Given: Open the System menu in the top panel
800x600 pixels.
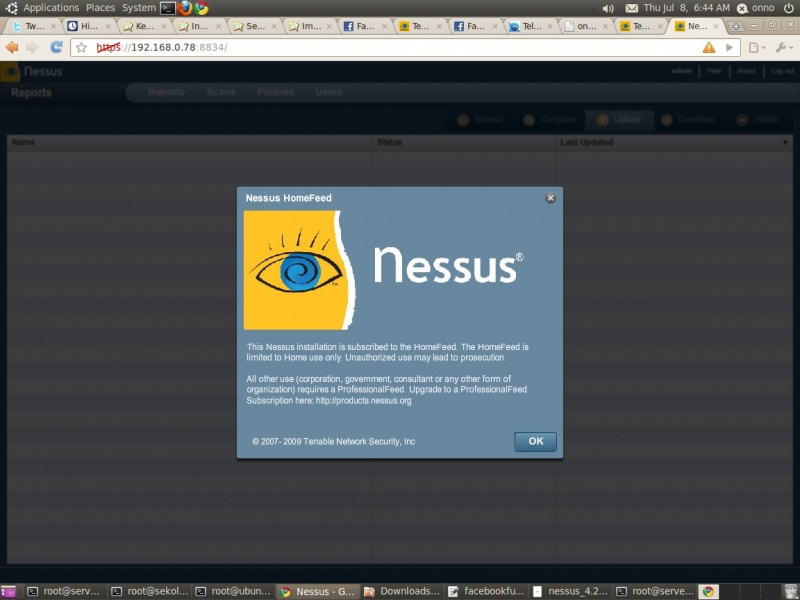Looking at the screenshot, I should coord(138,7).
